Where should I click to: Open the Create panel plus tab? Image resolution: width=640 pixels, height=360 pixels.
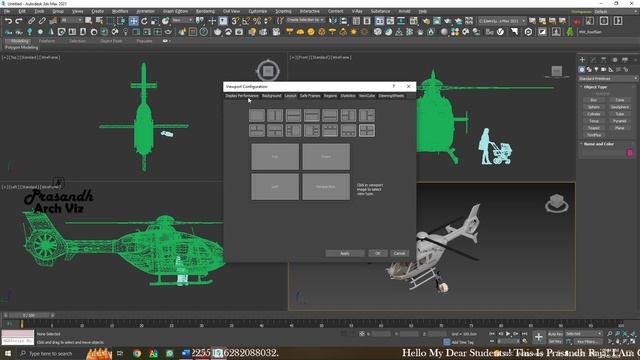point(582,60)
